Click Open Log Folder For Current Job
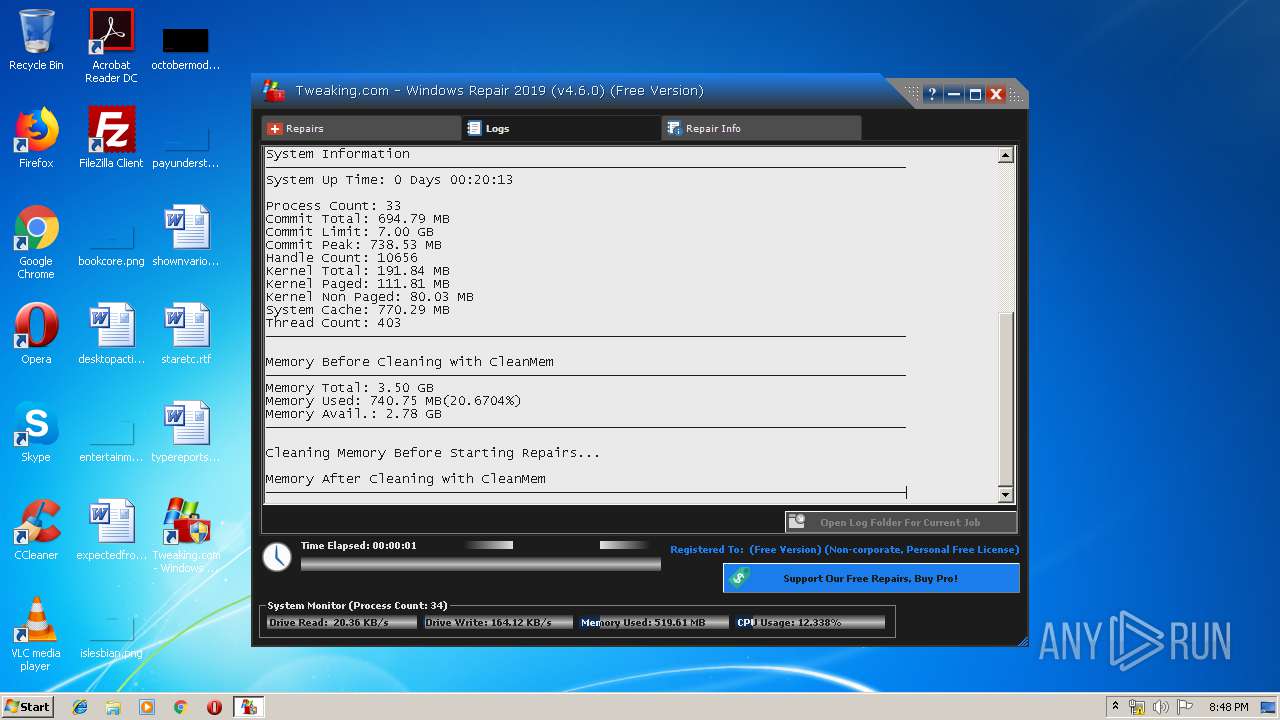Screen dimensions: 1280x720 [901, 522]
